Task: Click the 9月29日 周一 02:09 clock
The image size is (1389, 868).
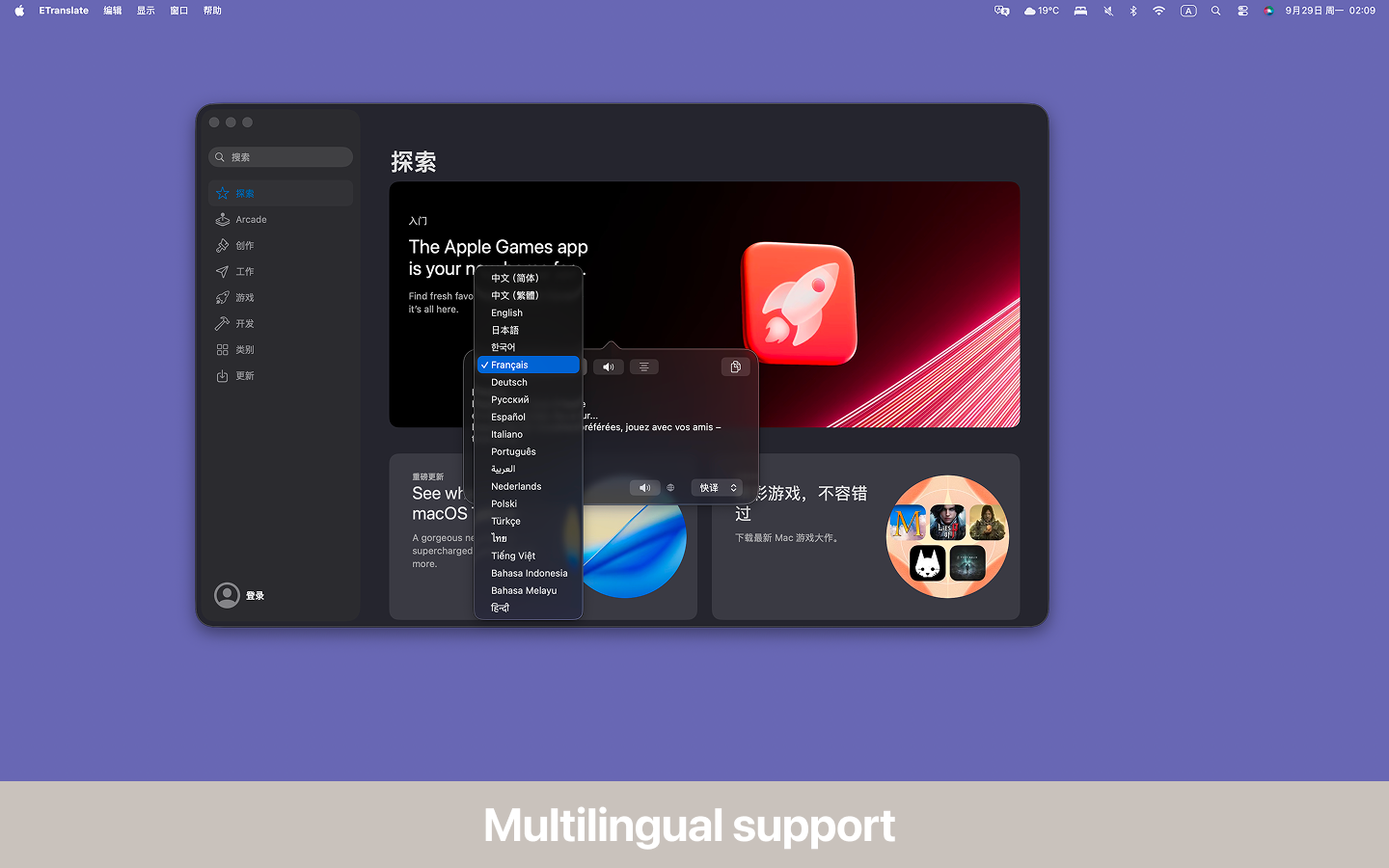Action: pos(1330,11)
